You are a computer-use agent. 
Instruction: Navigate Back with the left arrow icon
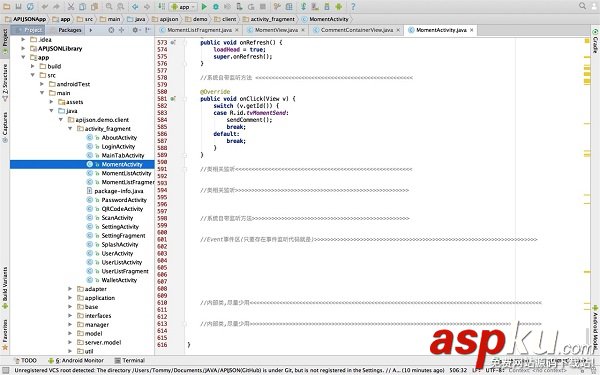point(135,7)
